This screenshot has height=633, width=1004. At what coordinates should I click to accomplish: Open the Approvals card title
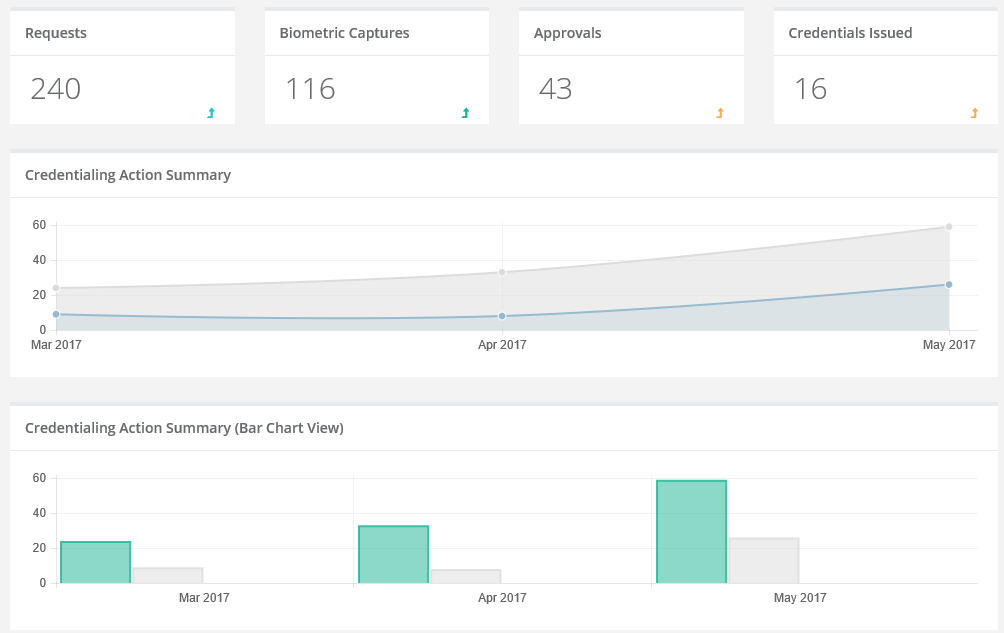click(567, 33)
